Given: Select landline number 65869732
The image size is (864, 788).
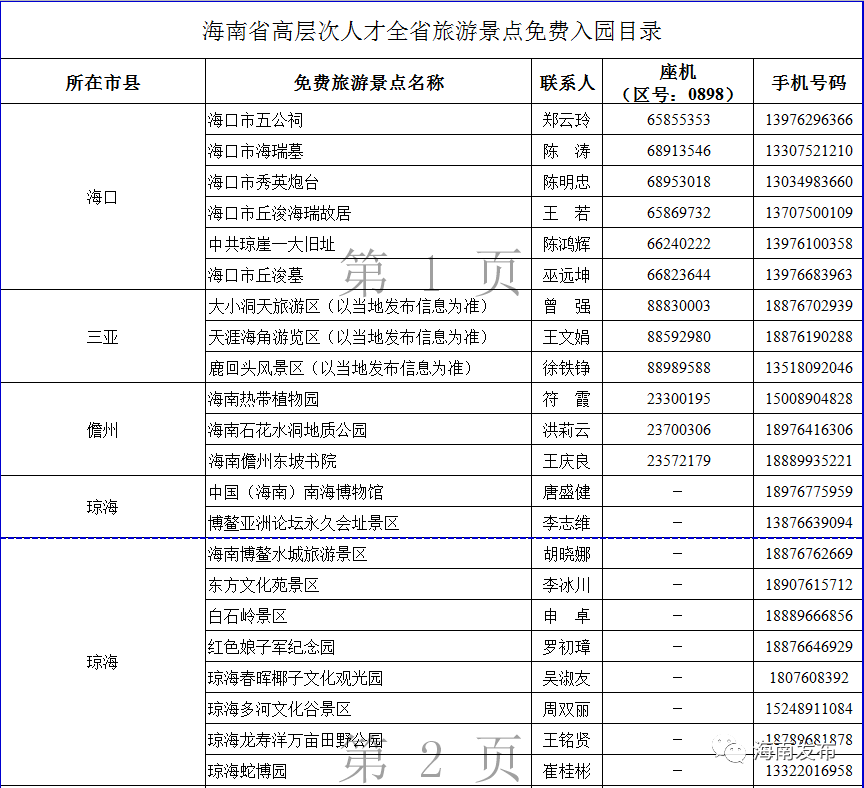Looking at the screenshot, I should click(x=678, y=212).
